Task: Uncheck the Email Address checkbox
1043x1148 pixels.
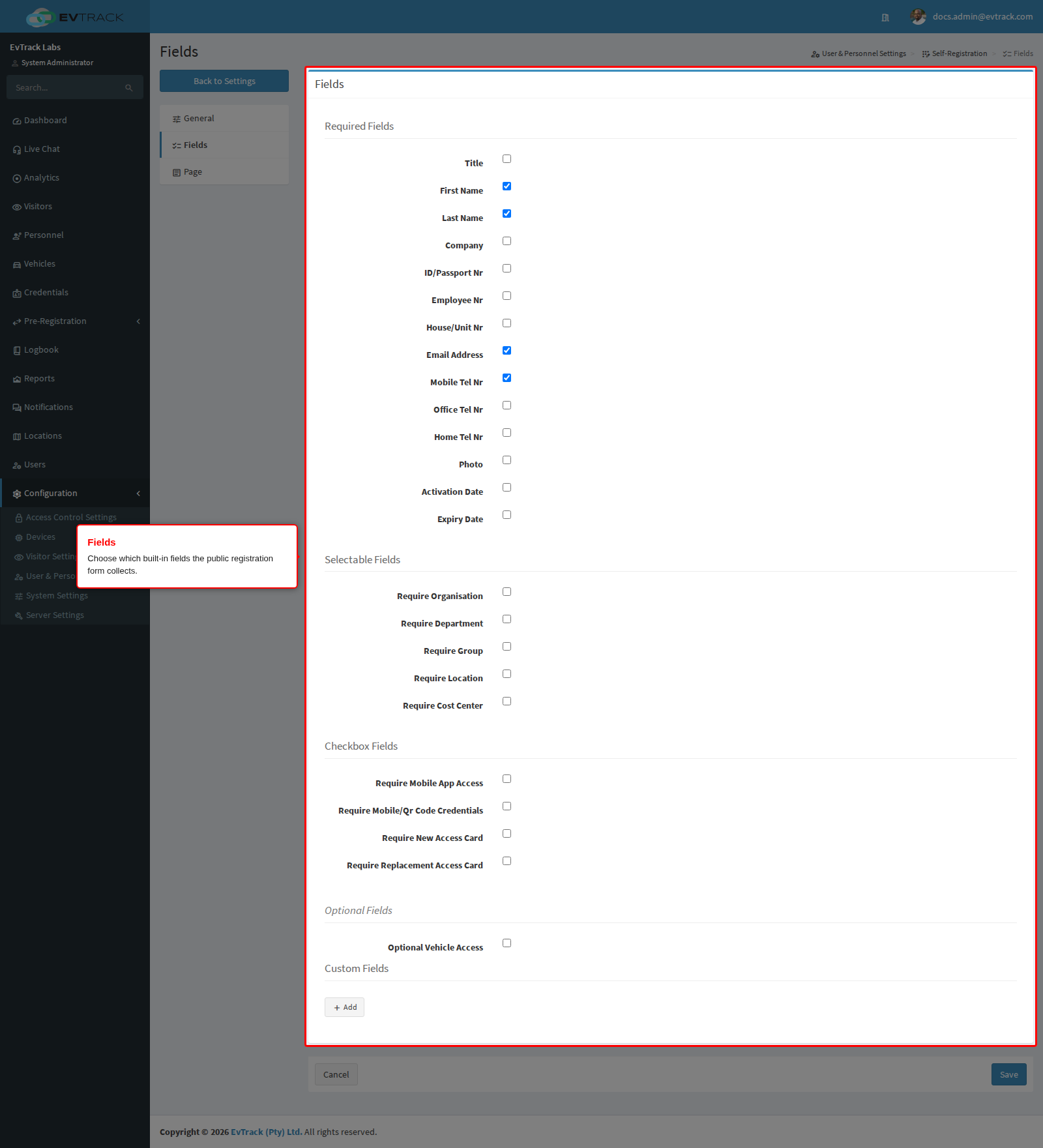Action: 507,351
